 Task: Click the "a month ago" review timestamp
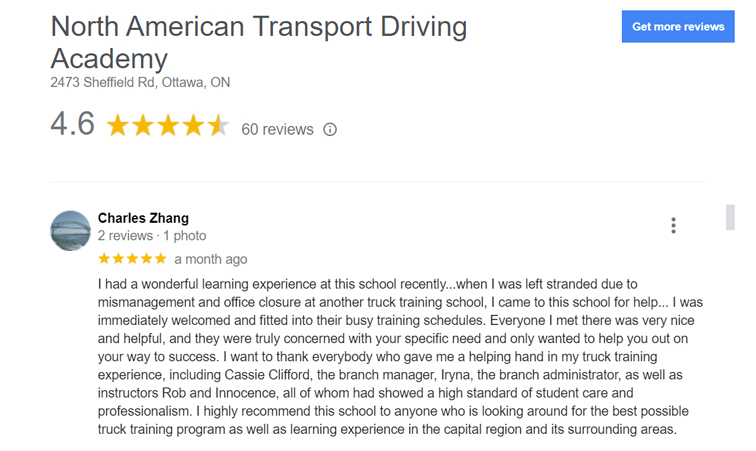210,259
